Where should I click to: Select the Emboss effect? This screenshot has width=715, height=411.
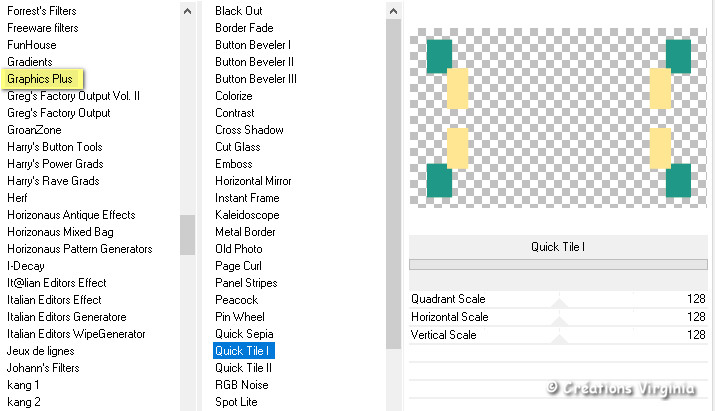233,164
